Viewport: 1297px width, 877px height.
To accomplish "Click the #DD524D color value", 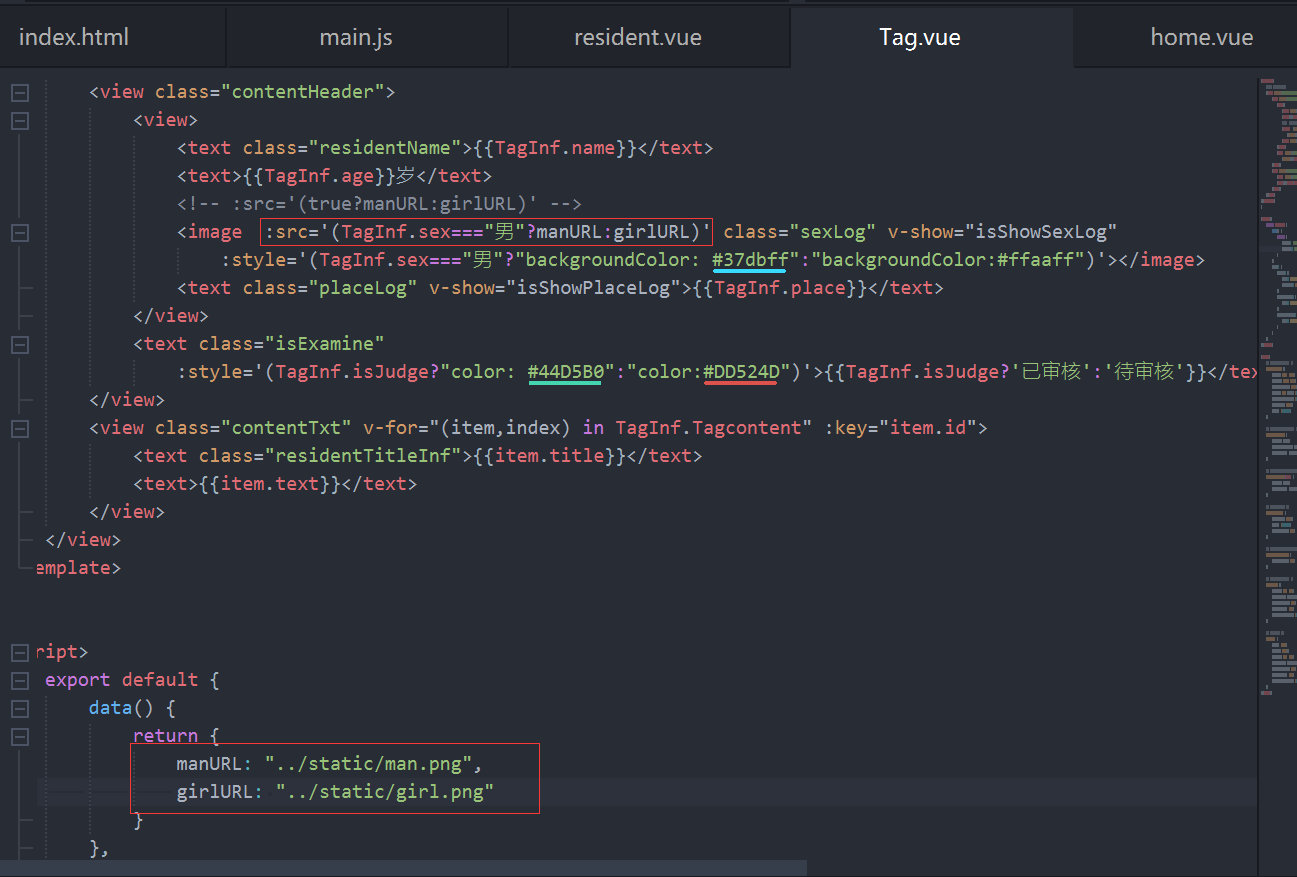I will click(x=741, y=372).
